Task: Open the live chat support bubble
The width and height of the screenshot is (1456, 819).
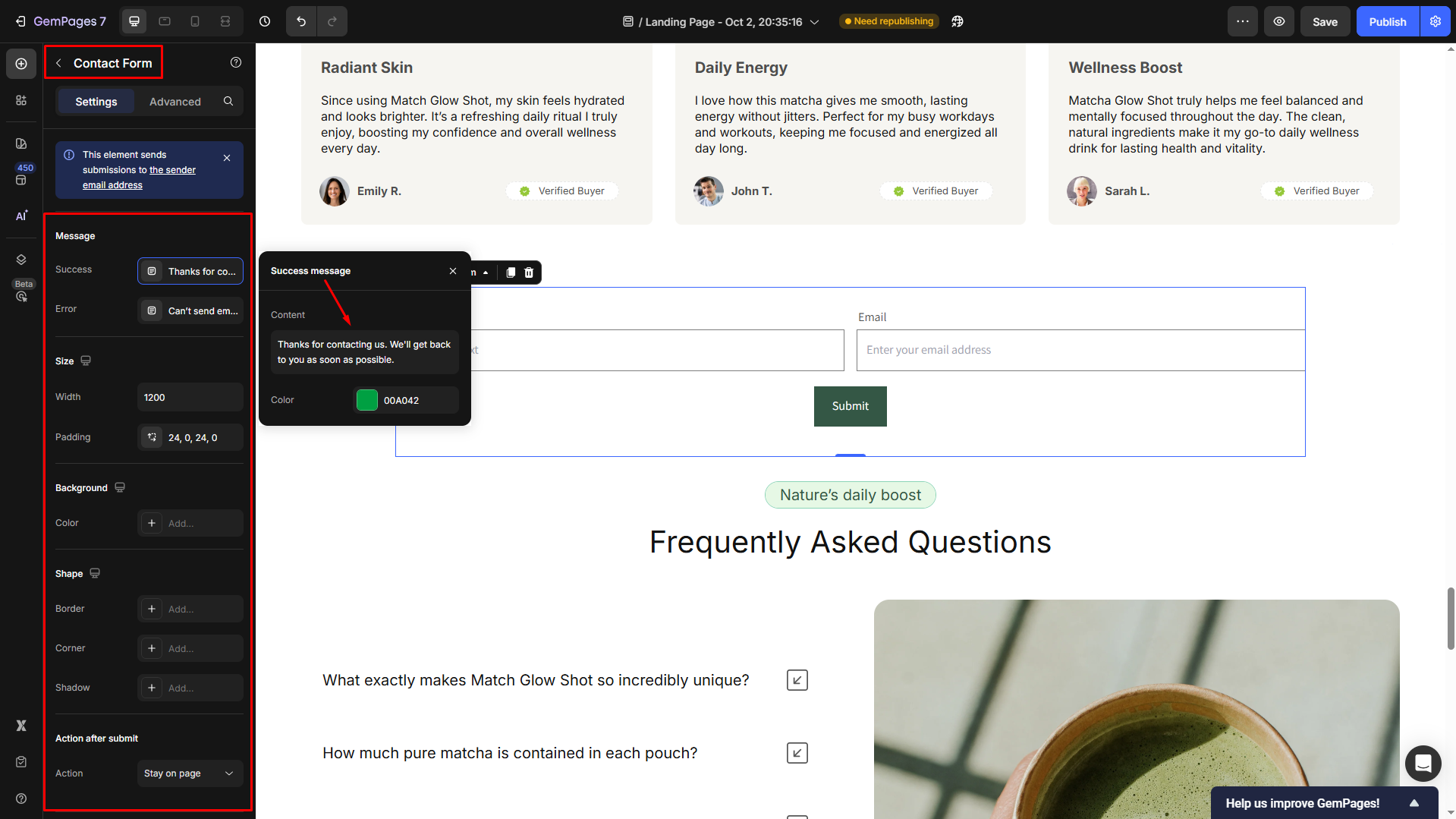Action: pyautogui.click(x=1423, y=763)
